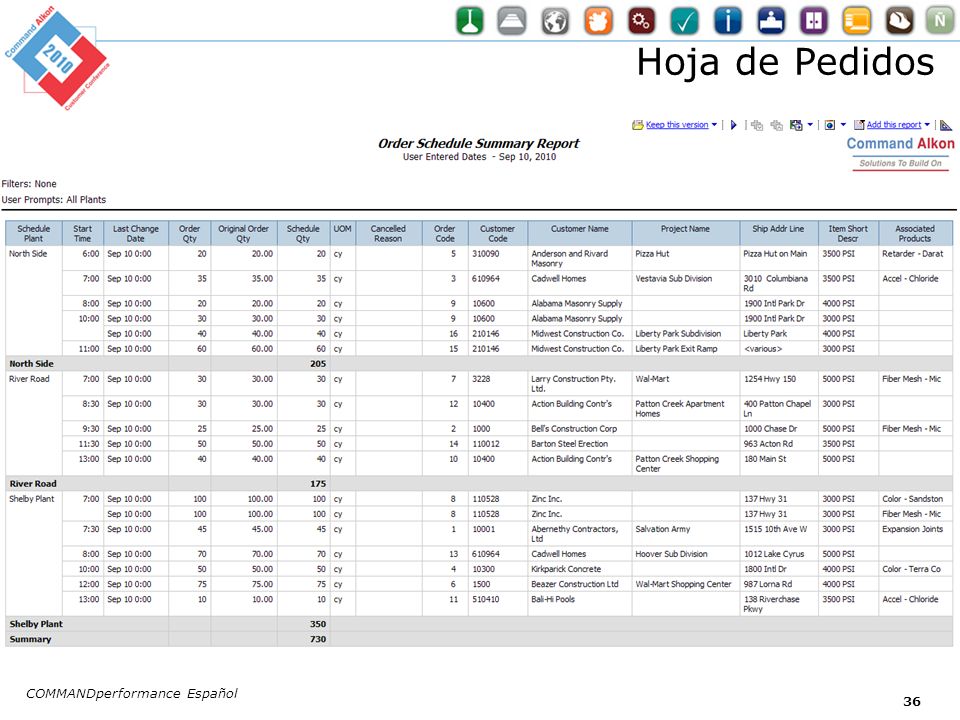Open the orange computer screen icon
This screenshot has width=960, height=720.
(857, 21)
